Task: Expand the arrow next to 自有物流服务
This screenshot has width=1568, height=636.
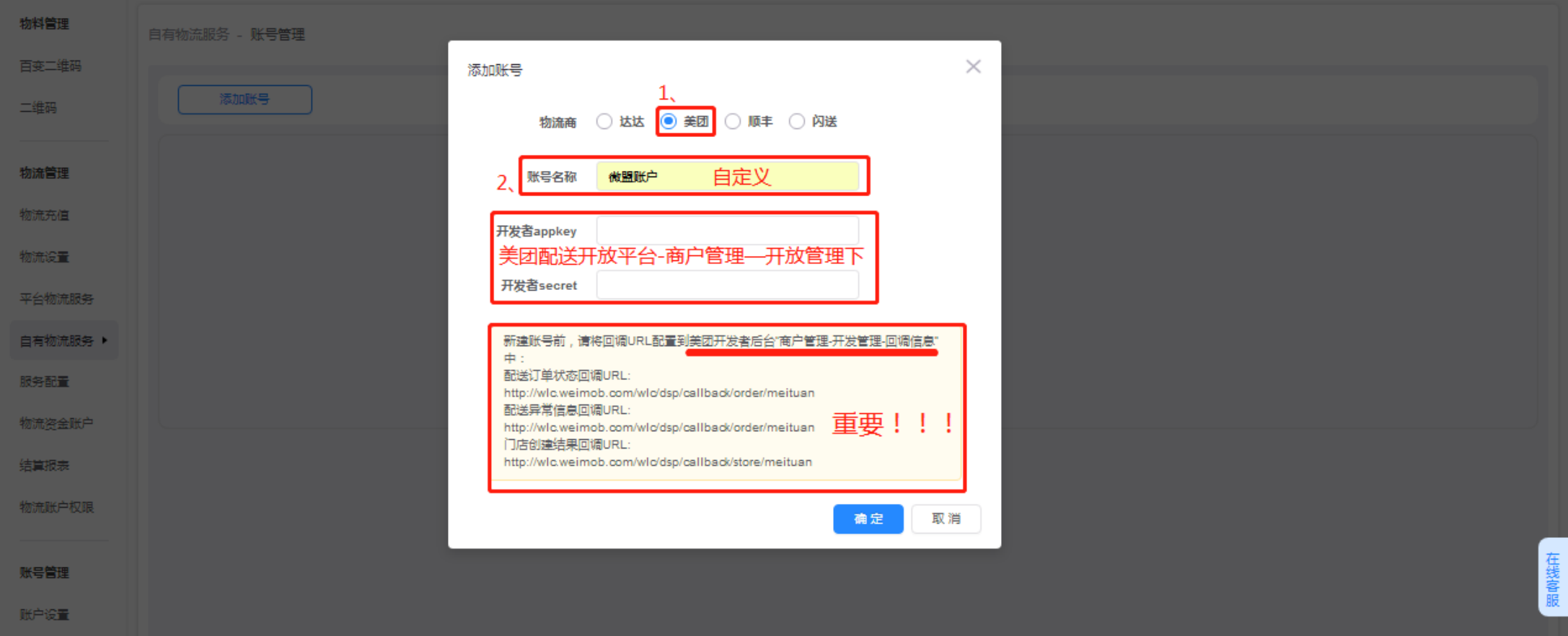Action: pos(105,340)
